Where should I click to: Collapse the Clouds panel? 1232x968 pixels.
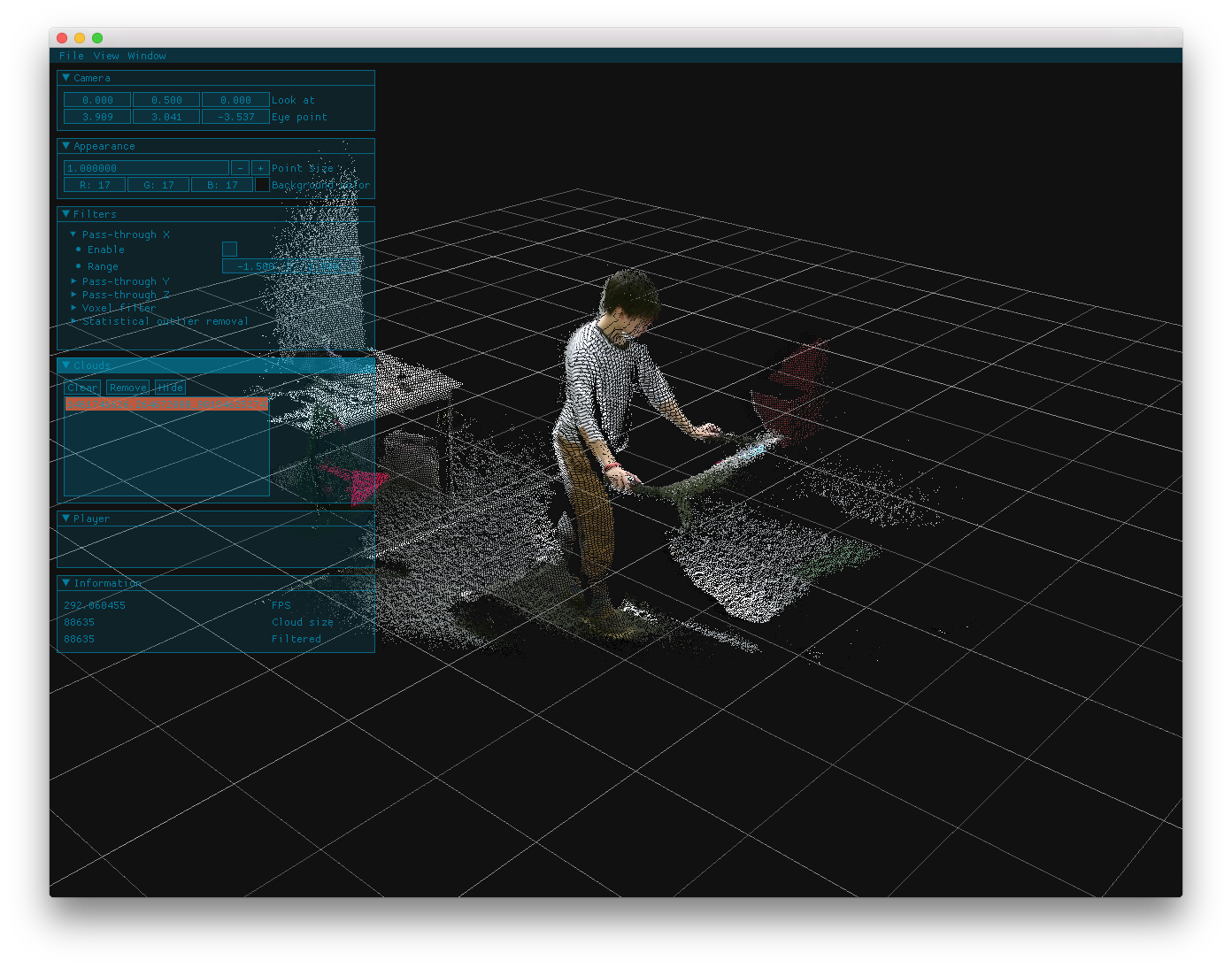pyautogui.click(x=65, y=365)
